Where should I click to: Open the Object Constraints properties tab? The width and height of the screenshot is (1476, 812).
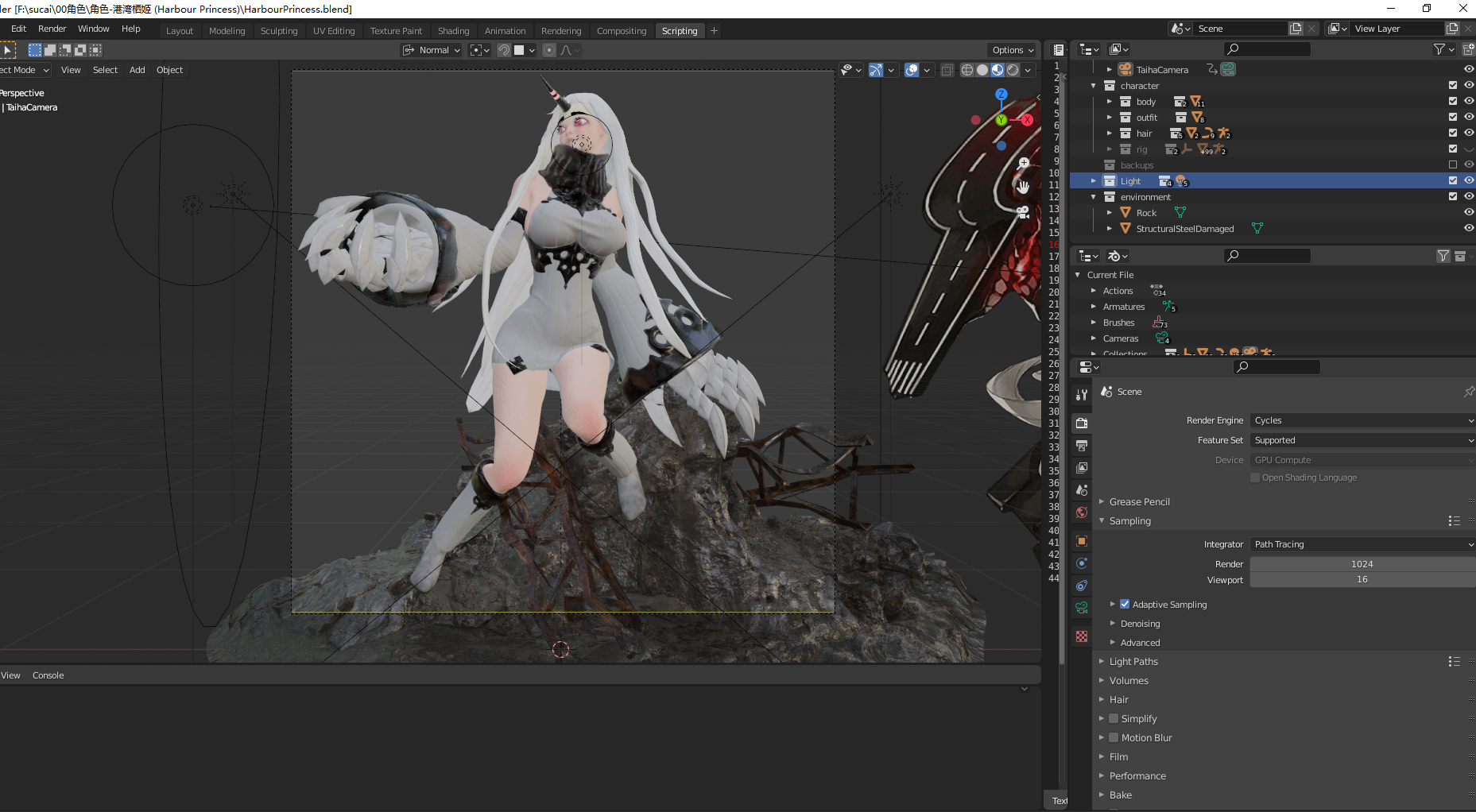[x=1082, y=586]
